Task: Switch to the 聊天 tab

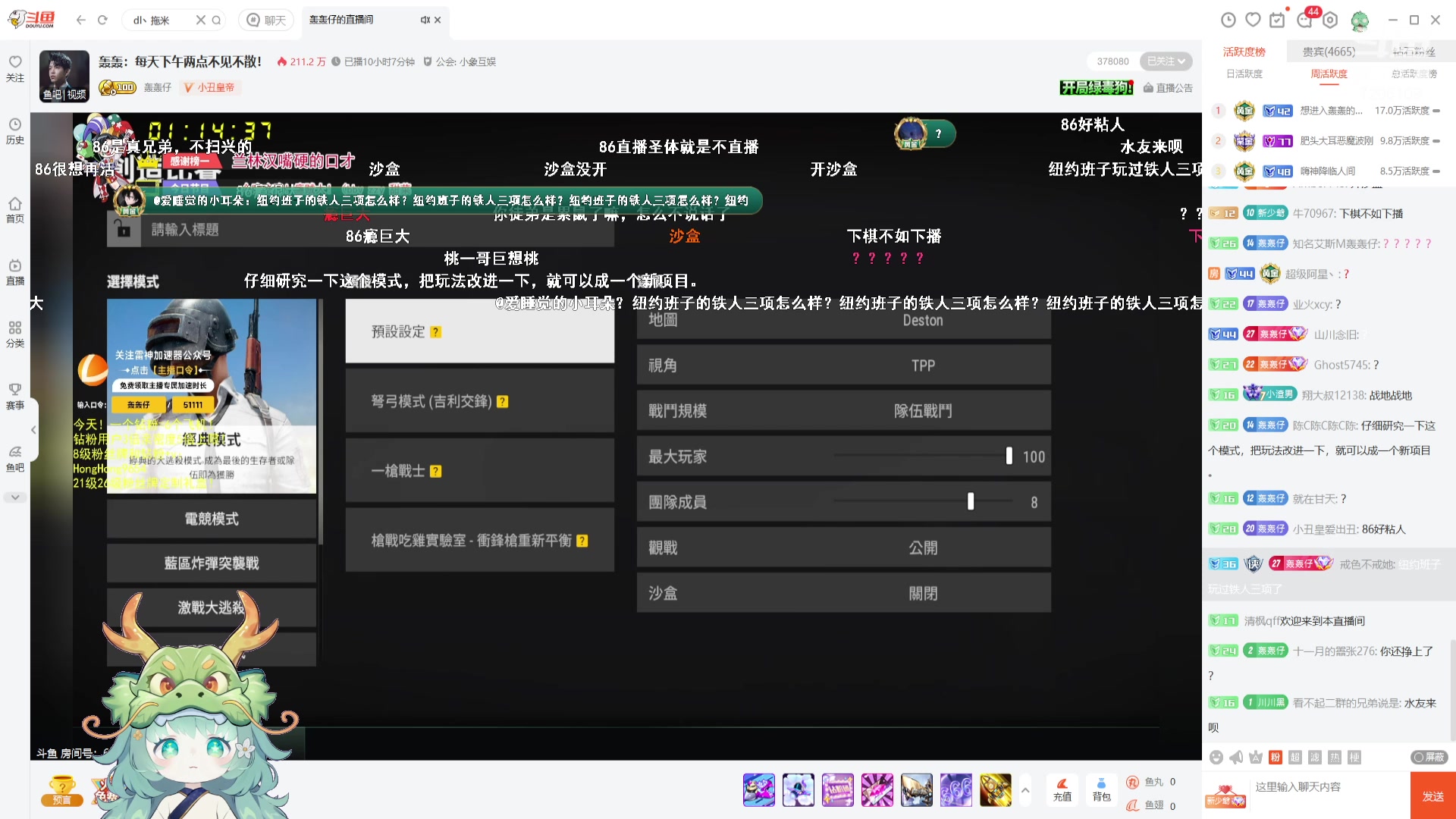Action: click(265, 20)
